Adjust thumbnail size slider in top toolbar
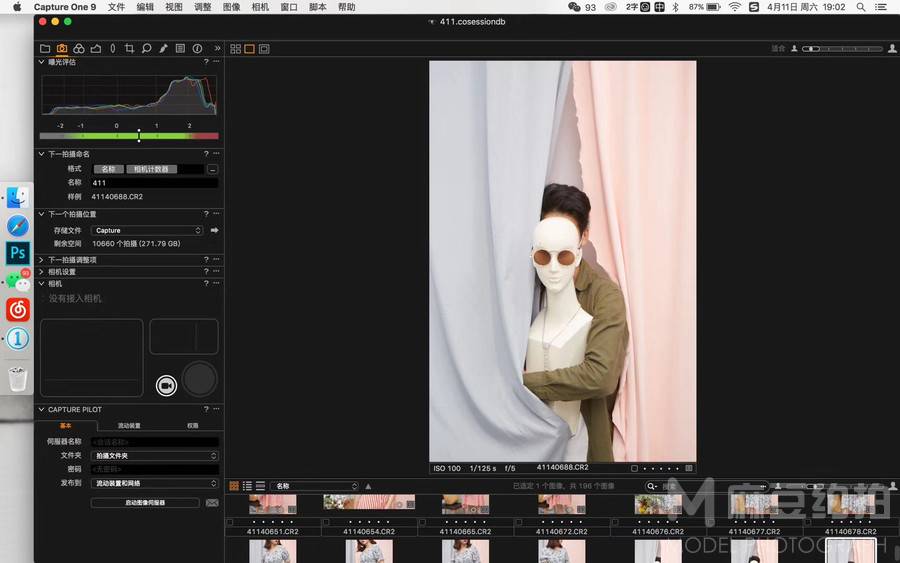The height and width of the screenshot is (563, 900). pyautogui.click(x=842, y=49)
